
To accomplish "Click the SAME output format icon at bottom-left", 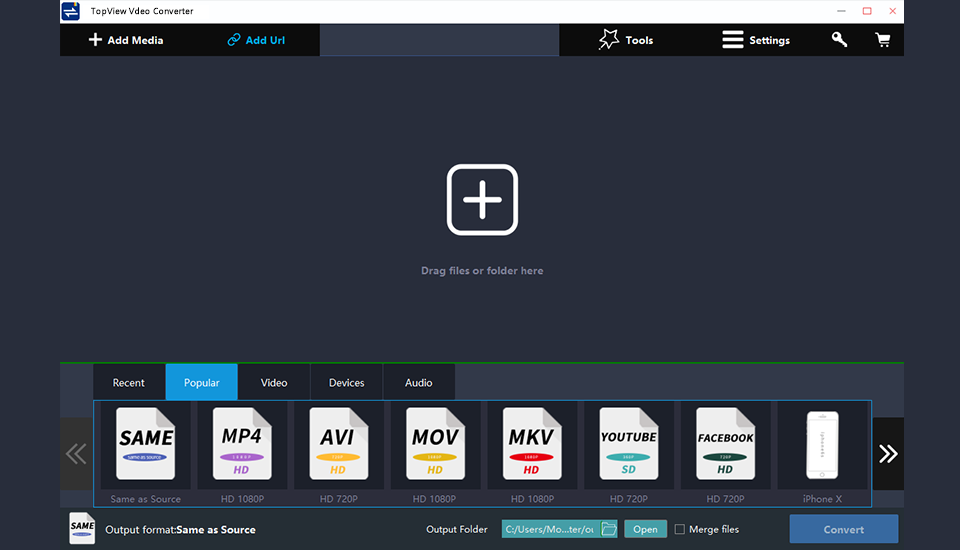I will [x=82, y=529].
